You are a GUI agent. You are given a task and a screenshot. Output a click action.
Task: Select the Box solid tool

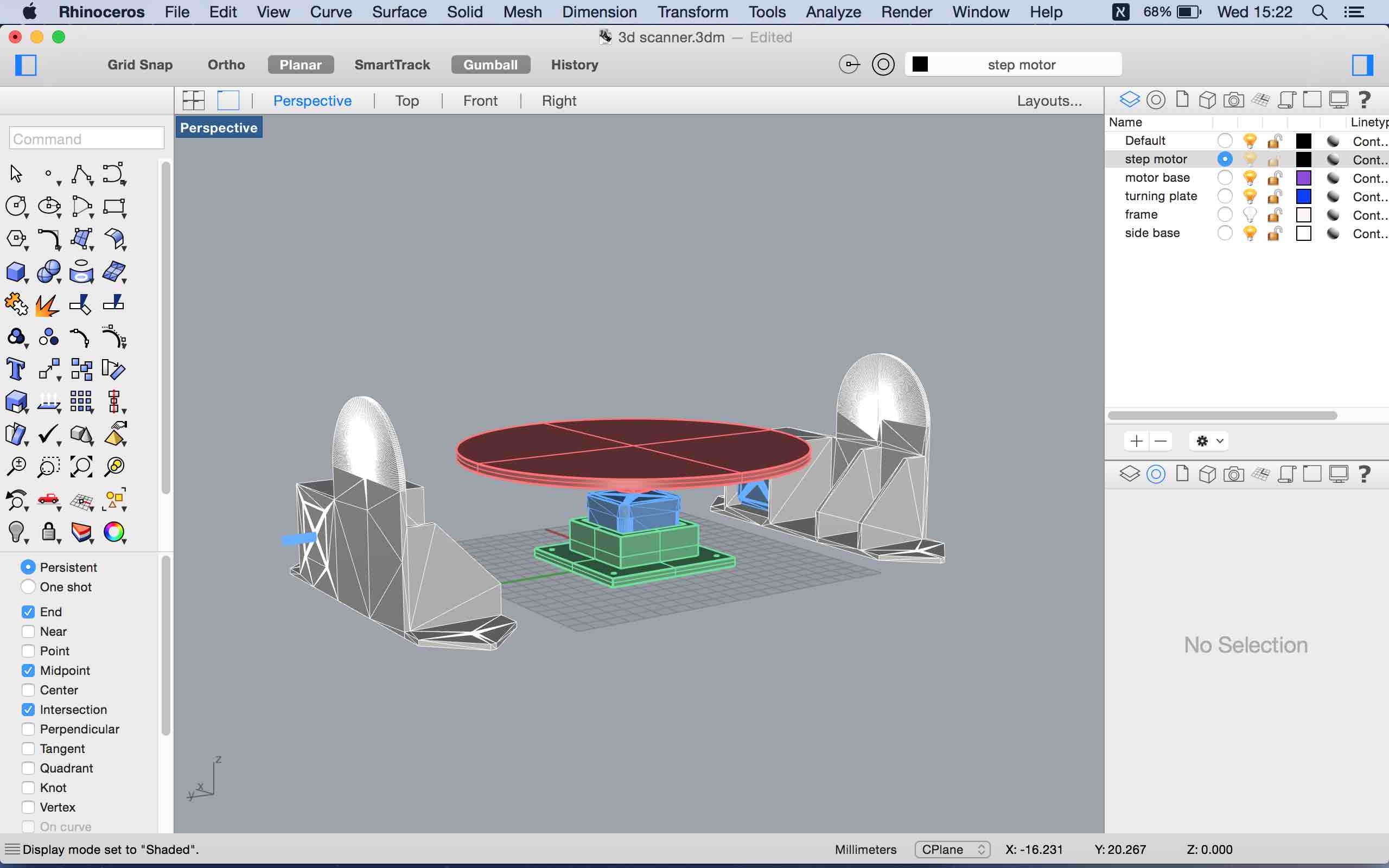click(16, 272)
